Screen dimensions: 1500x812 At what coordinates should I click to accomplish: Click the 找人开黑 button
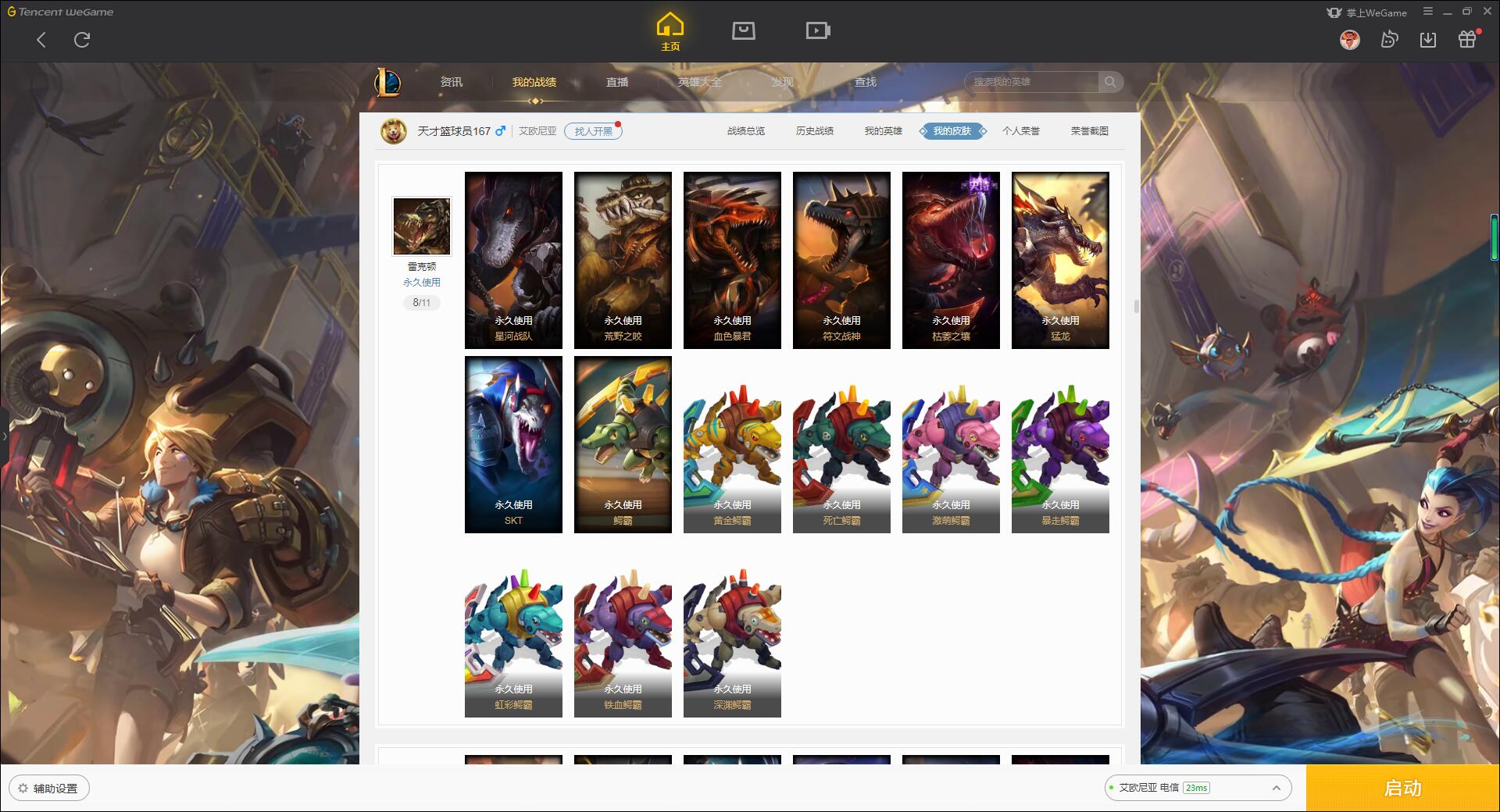click(594, 131)
